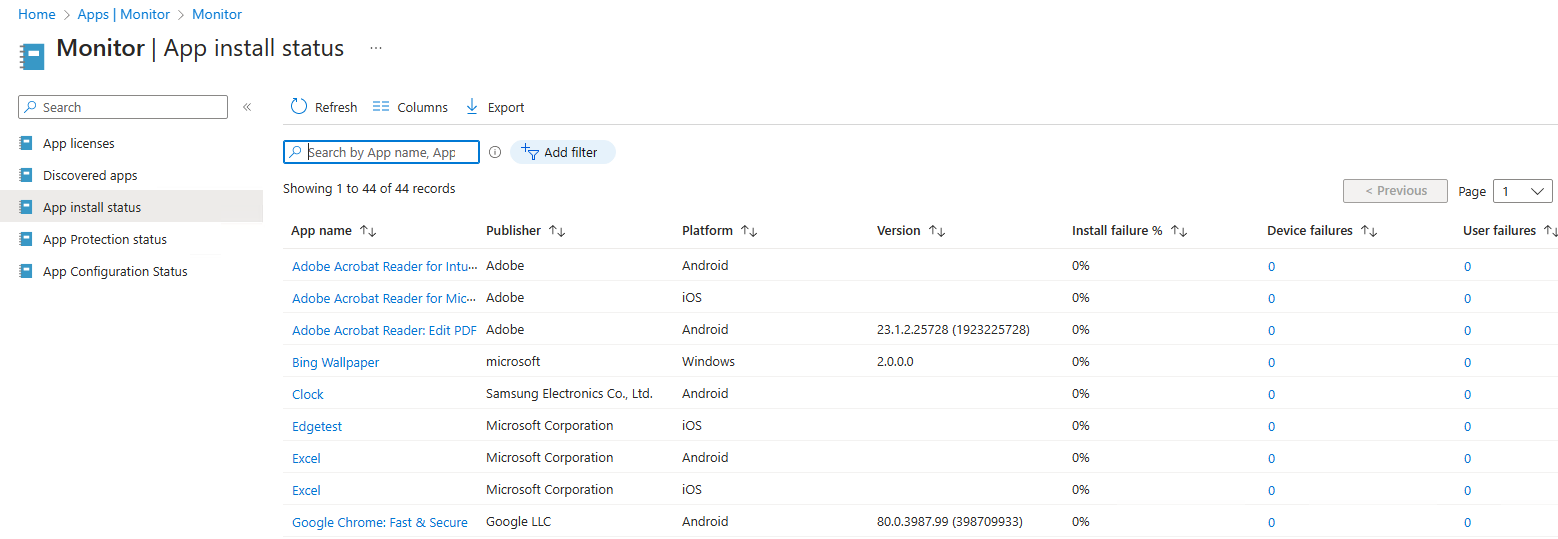The height and width of the screenshot is (539, 1558).
Task: Click the Columns layout icon
Action: pyautogui.click(x=381, y=107)
